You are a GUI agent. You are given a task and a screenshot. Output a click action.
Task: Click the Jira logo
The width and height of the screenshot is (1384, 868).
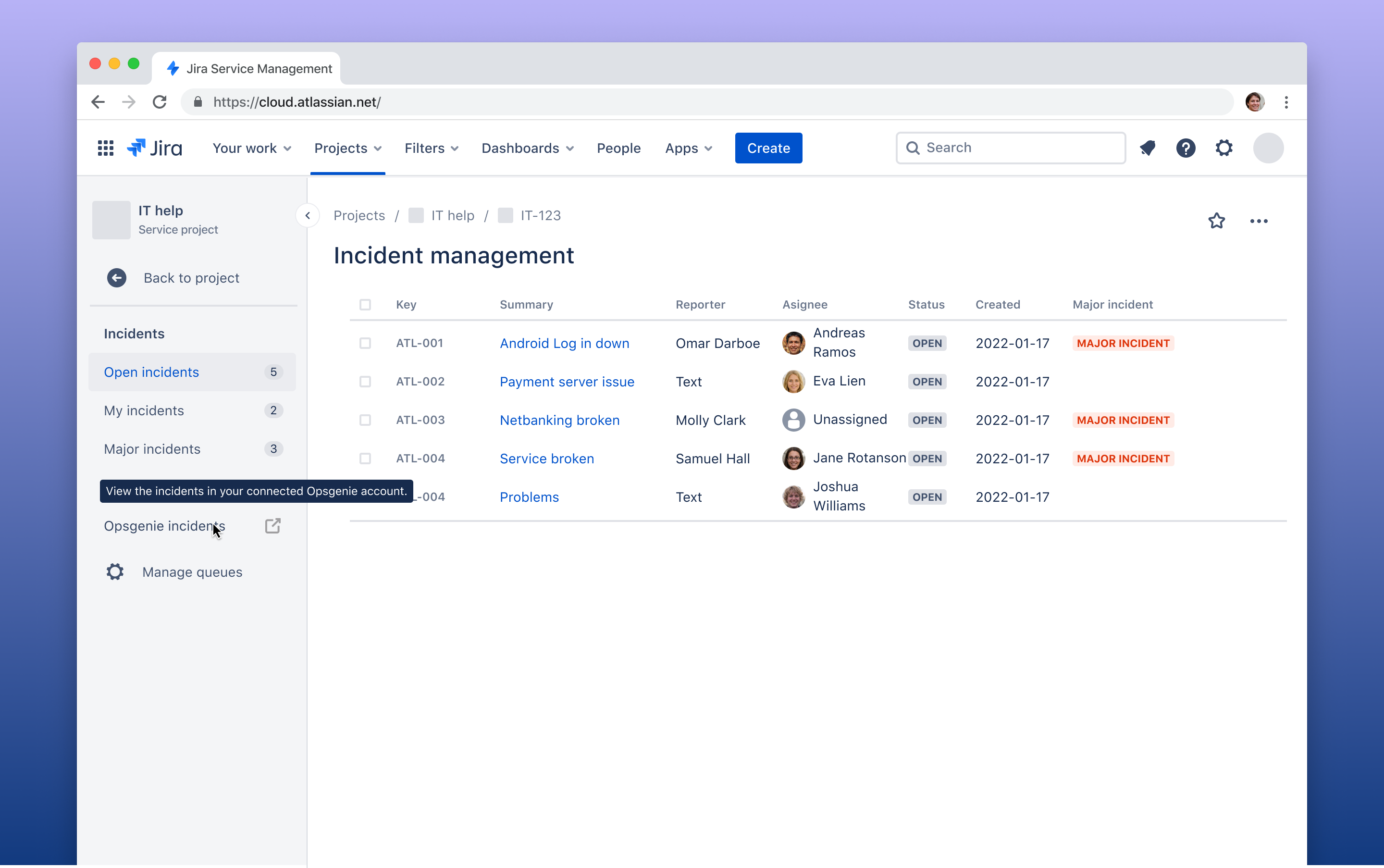(x=154, y=148)
